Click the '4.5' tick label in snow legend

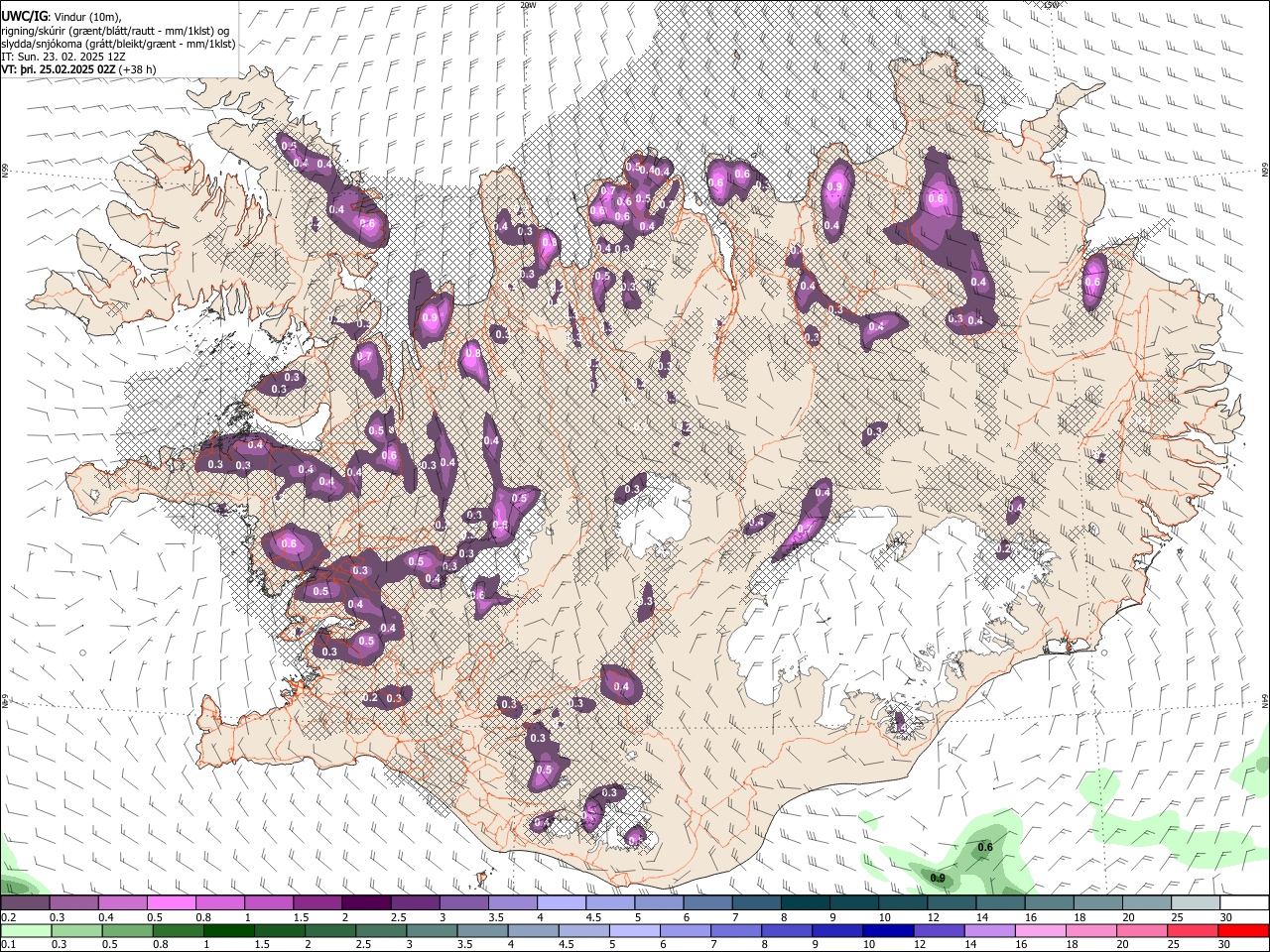coord(593,917)
